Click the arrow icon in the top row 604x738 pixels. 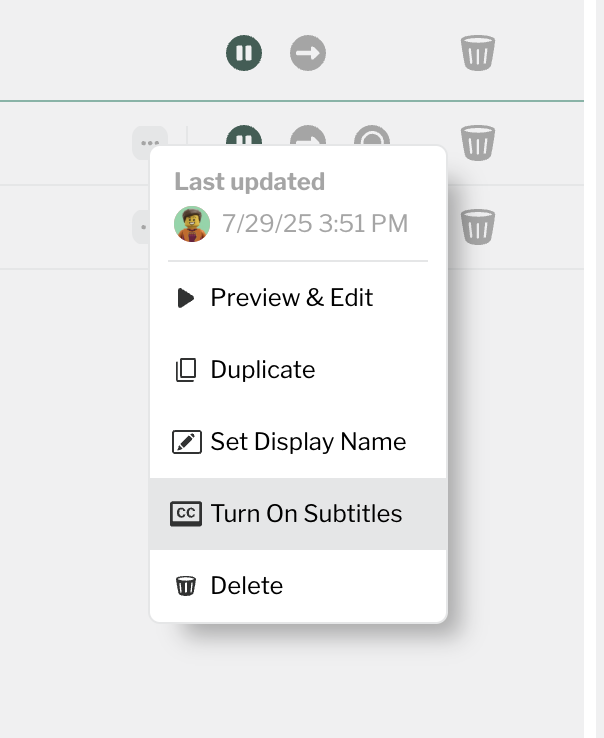click(308, 53)
